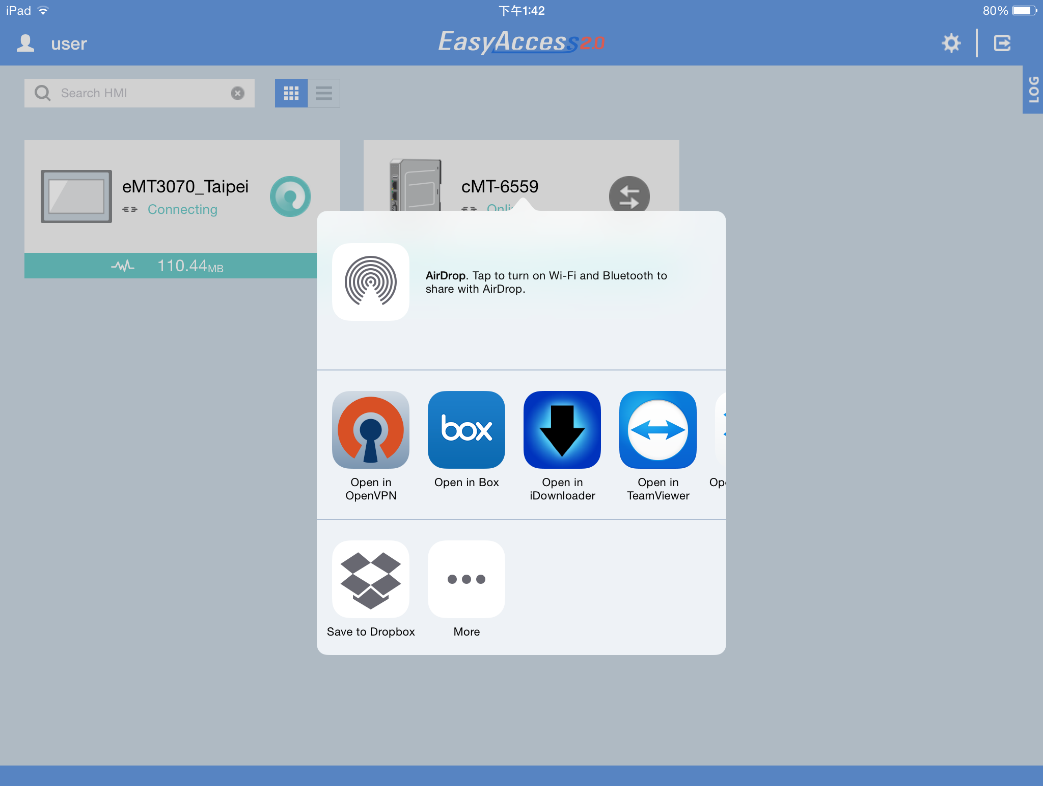Viewport: 1043px width, 786px height.
Task: Tap the Wi-Fi status icon
Action: coord(43,11)
